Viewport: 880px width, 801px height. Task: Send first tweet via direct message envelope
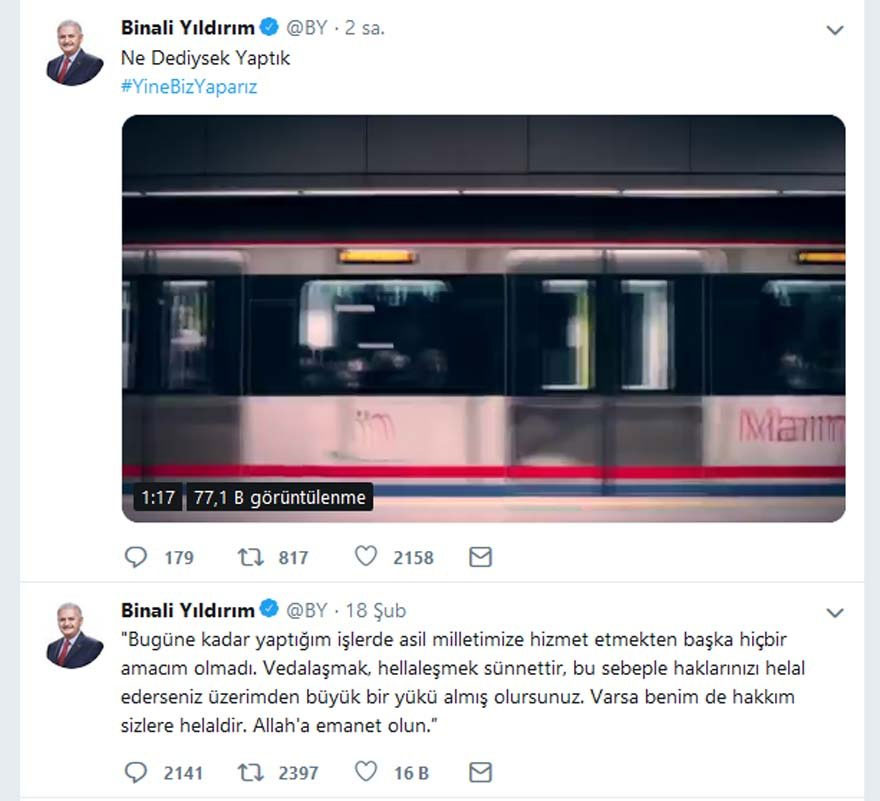point(480,557)
